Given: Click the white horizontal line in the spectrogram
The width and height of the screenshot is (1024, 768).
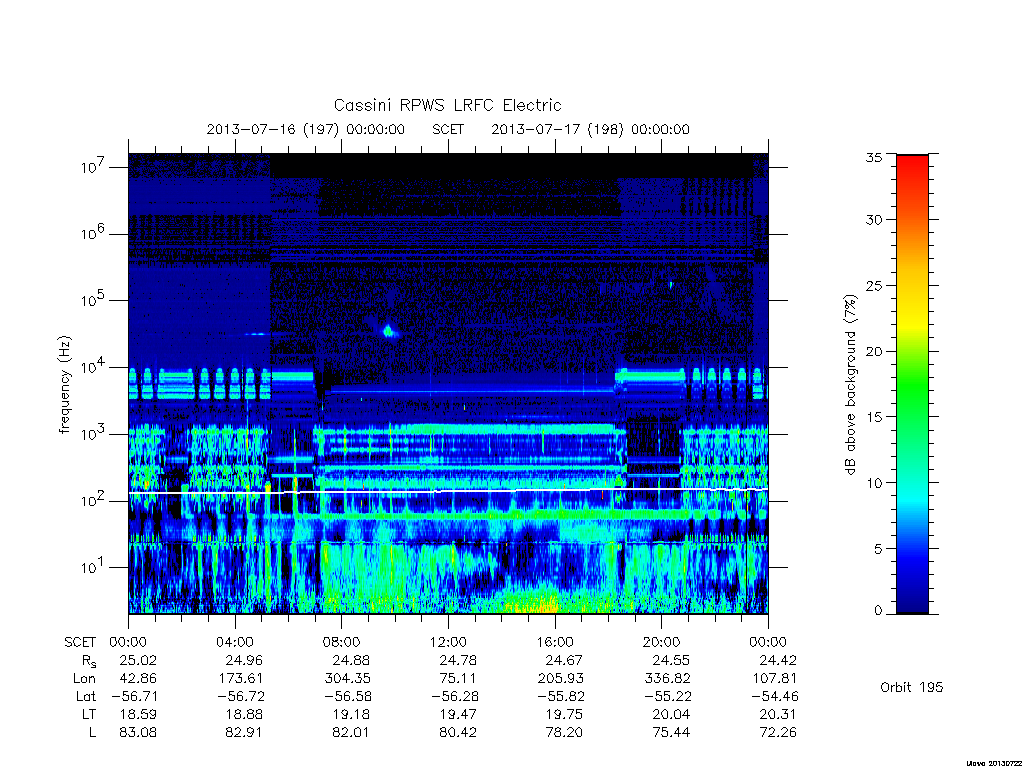Looking at the screenshot, I should coord(448,491).
